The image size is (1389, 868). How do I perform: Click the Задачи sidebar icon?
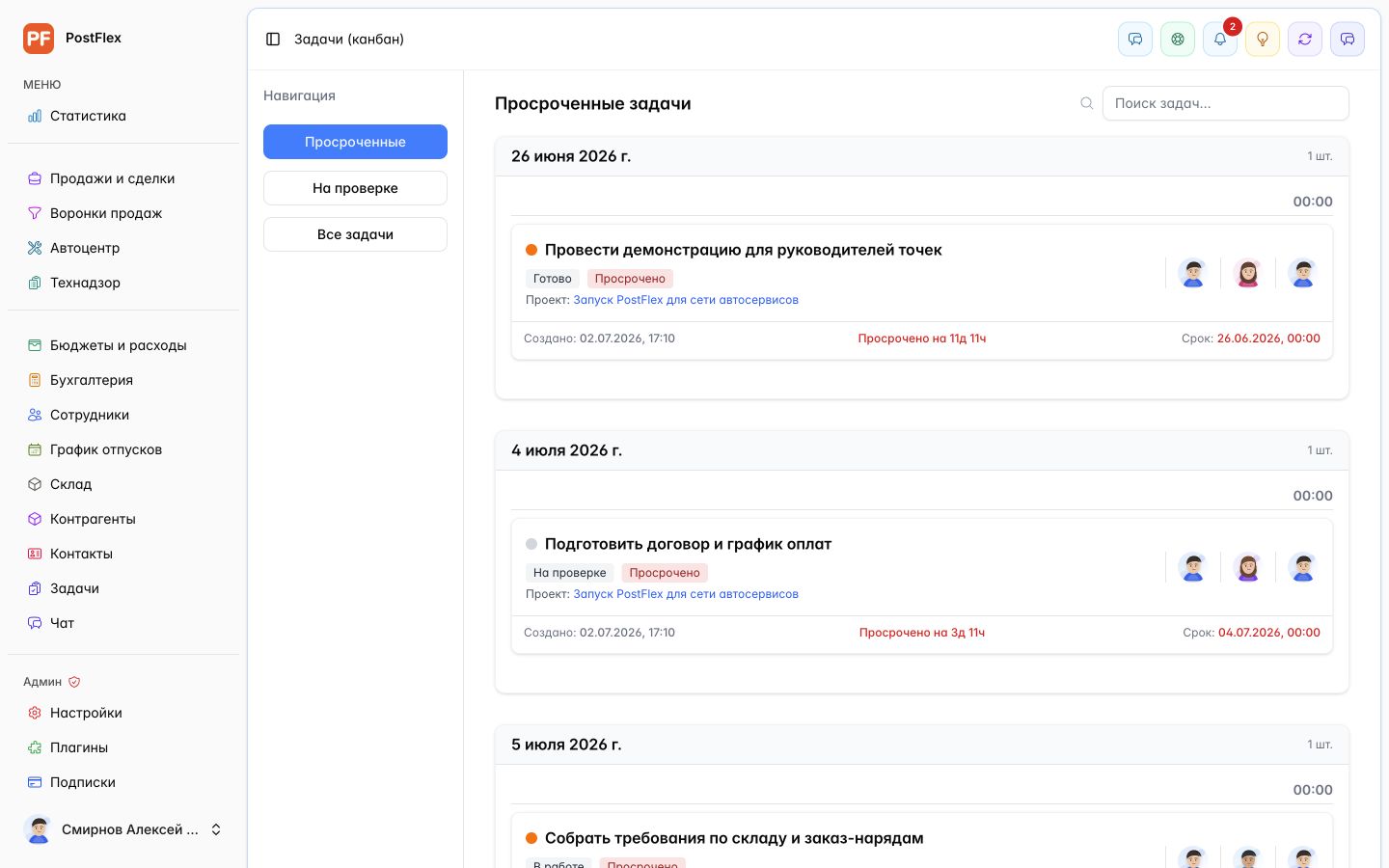(x=35, y=588)
